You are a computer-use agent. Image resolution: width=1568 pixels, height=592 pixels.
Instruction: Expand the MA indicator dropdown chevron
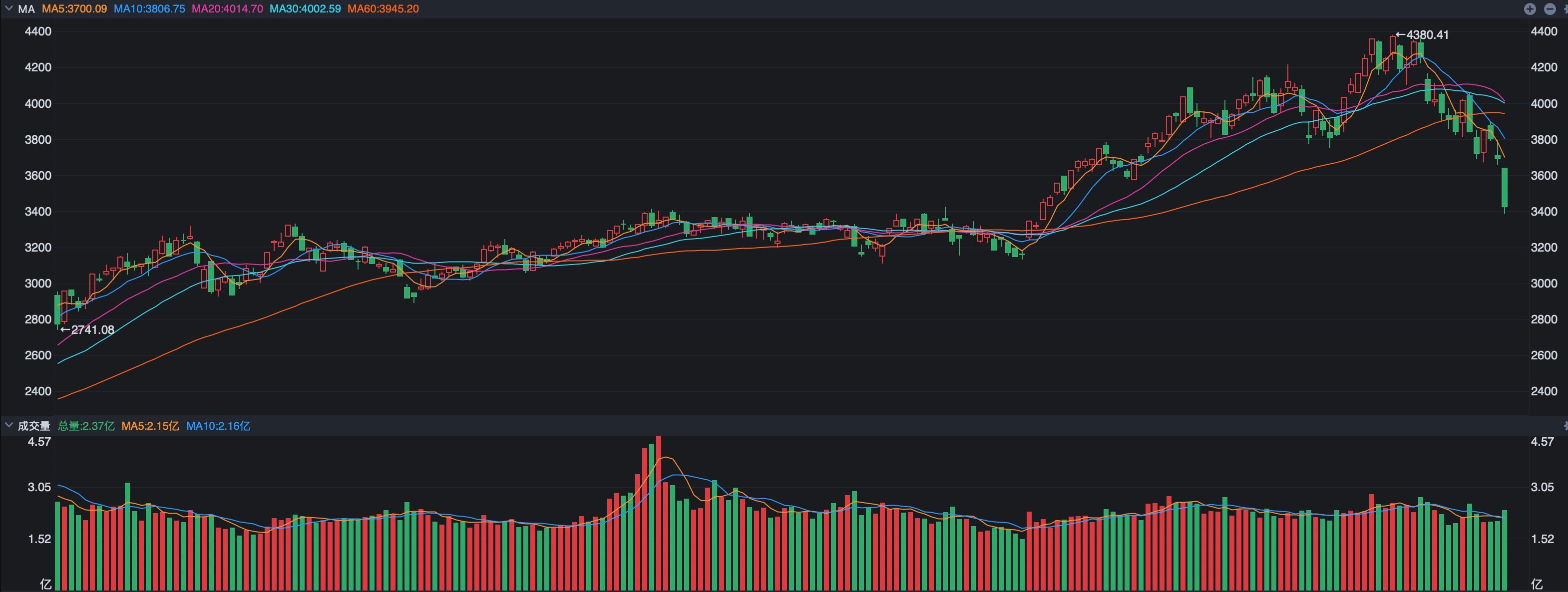coord(8,8)
